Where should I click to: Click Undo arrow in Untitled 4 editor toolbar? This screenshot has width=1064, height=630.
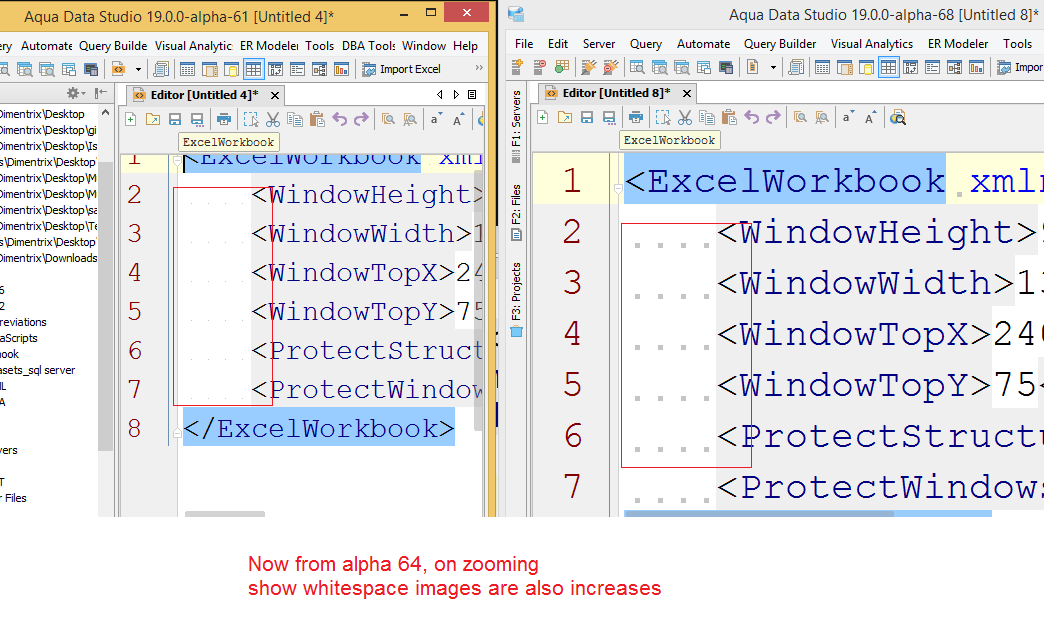coord(339,120)
